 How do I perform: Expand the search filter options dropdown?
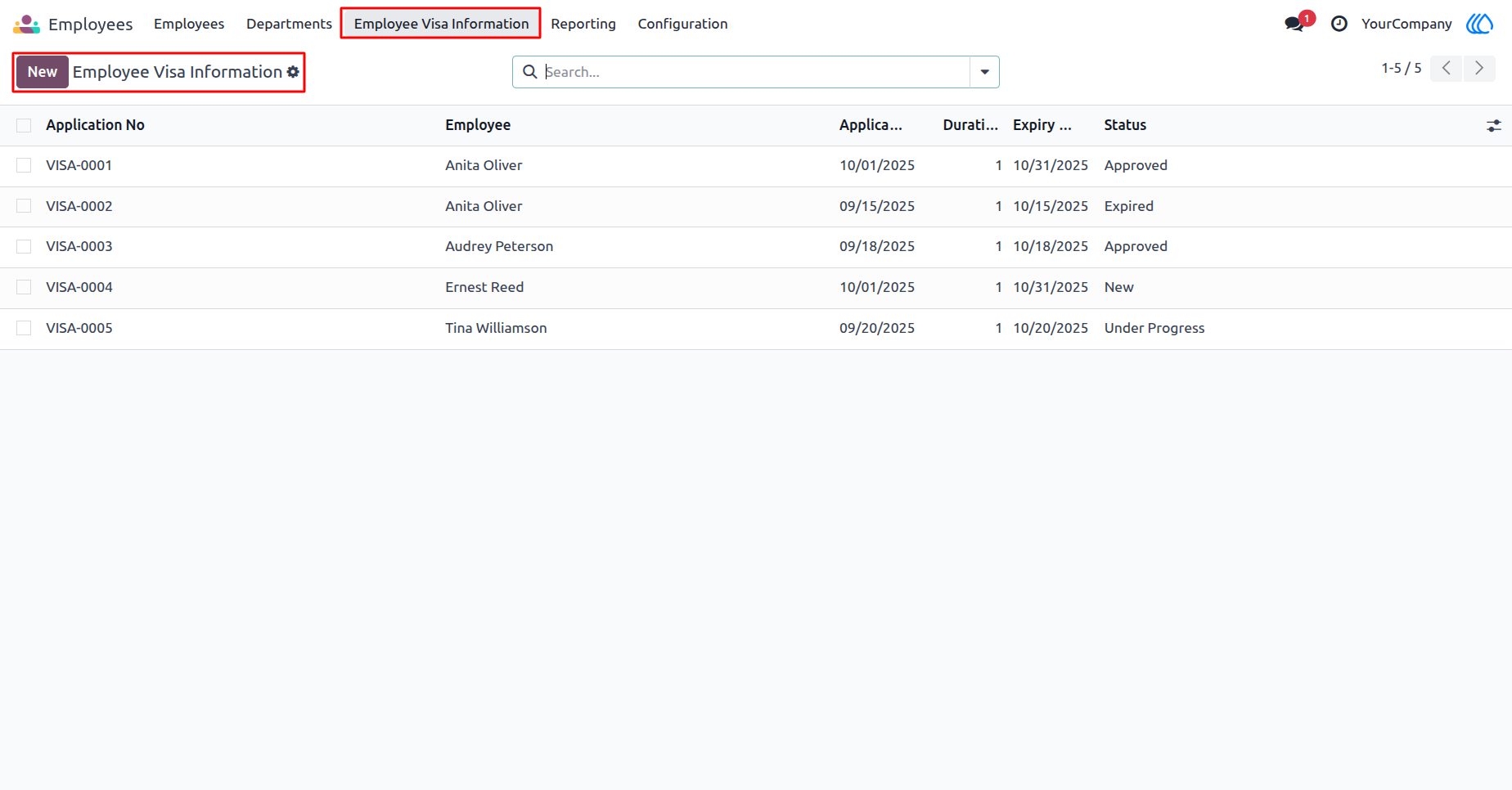coord(984,72)
